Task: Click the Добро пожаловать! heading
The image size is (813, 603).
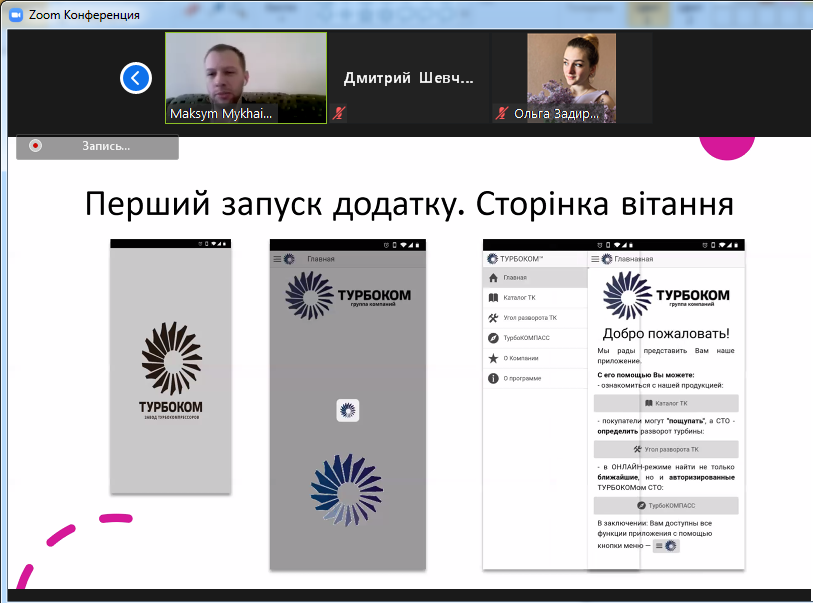Action: click(x=666, y=333)
